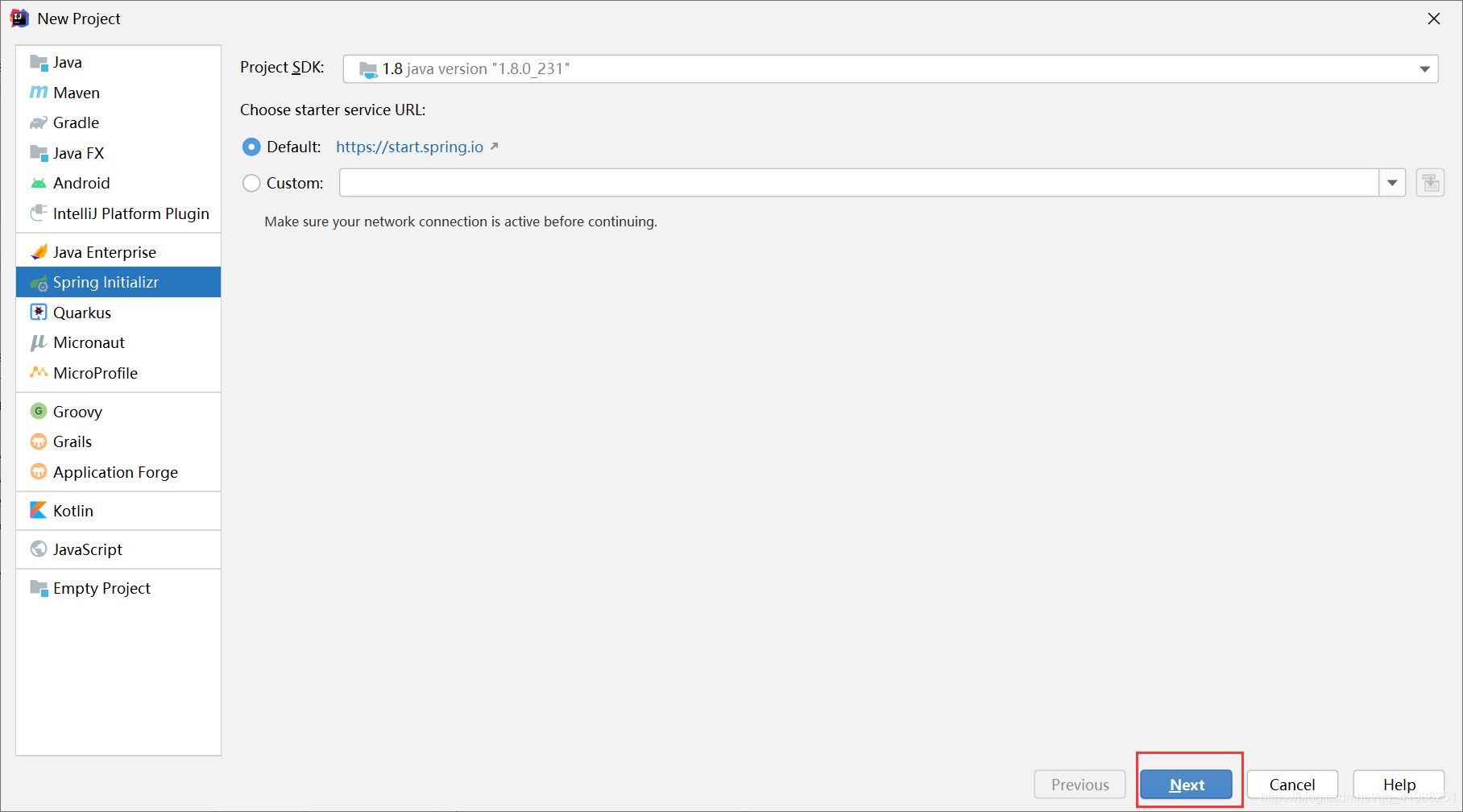
Task: Click the MicroProfile icon
Action: coord(38,372)
